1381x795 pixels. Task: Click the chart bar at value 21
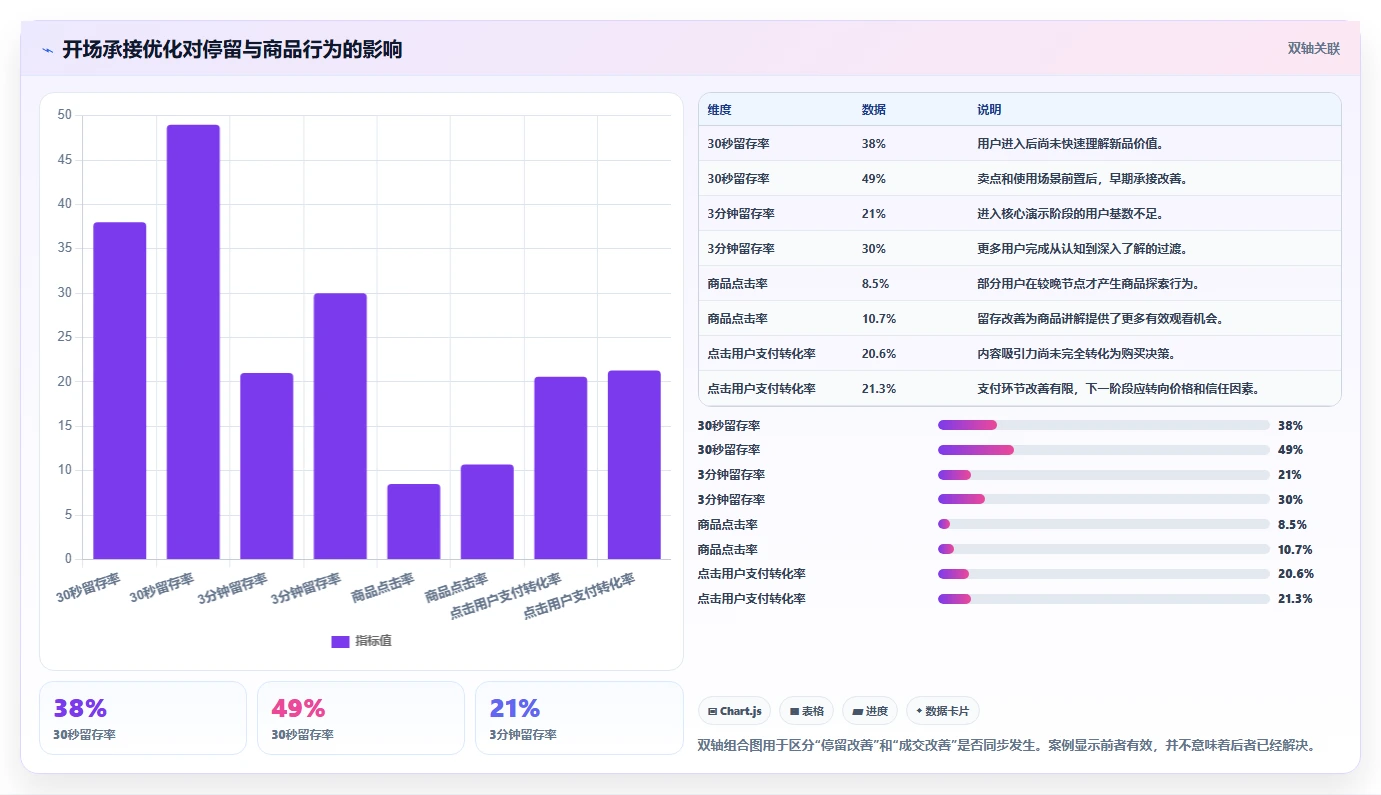[x=267, y=466]
